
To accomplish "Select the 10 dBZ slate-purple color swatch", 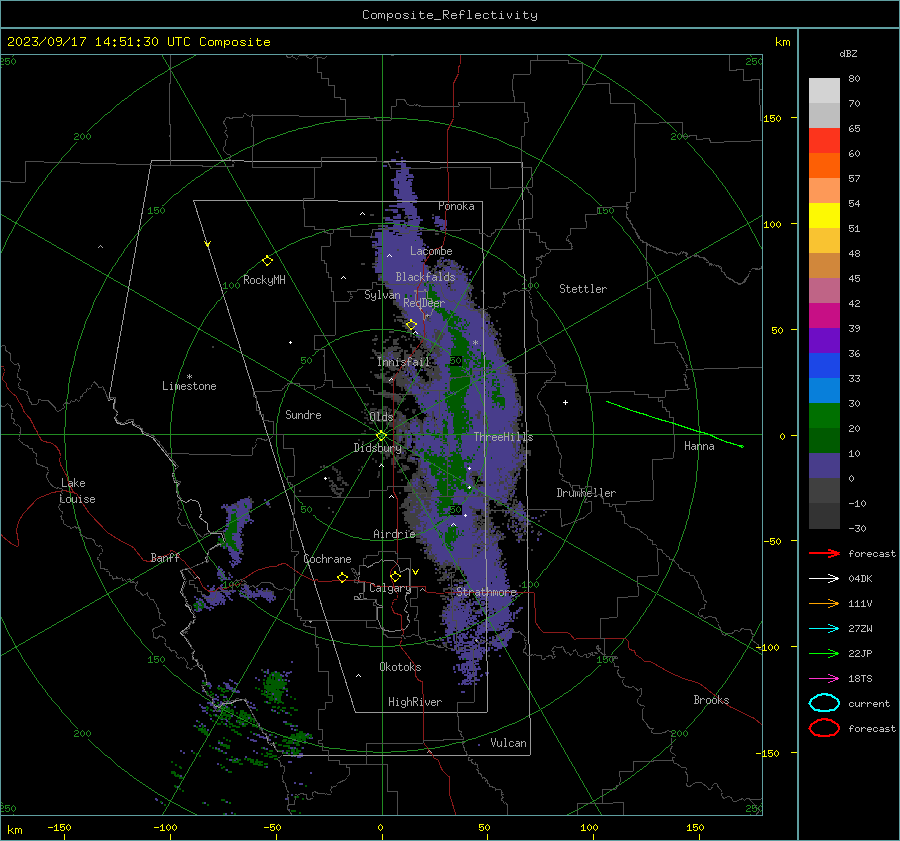I will (x=824, y=466).
